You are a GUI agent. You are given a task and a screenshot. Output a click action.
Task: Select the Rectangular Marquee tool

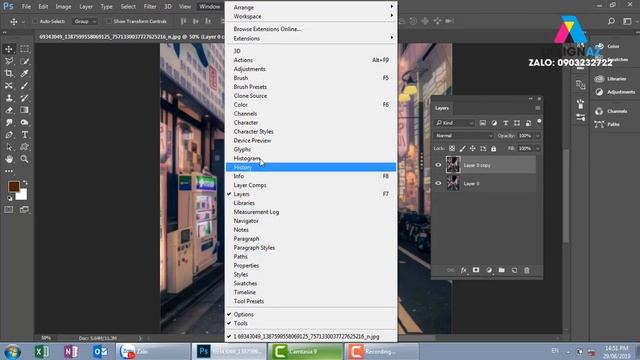point(24,49)
